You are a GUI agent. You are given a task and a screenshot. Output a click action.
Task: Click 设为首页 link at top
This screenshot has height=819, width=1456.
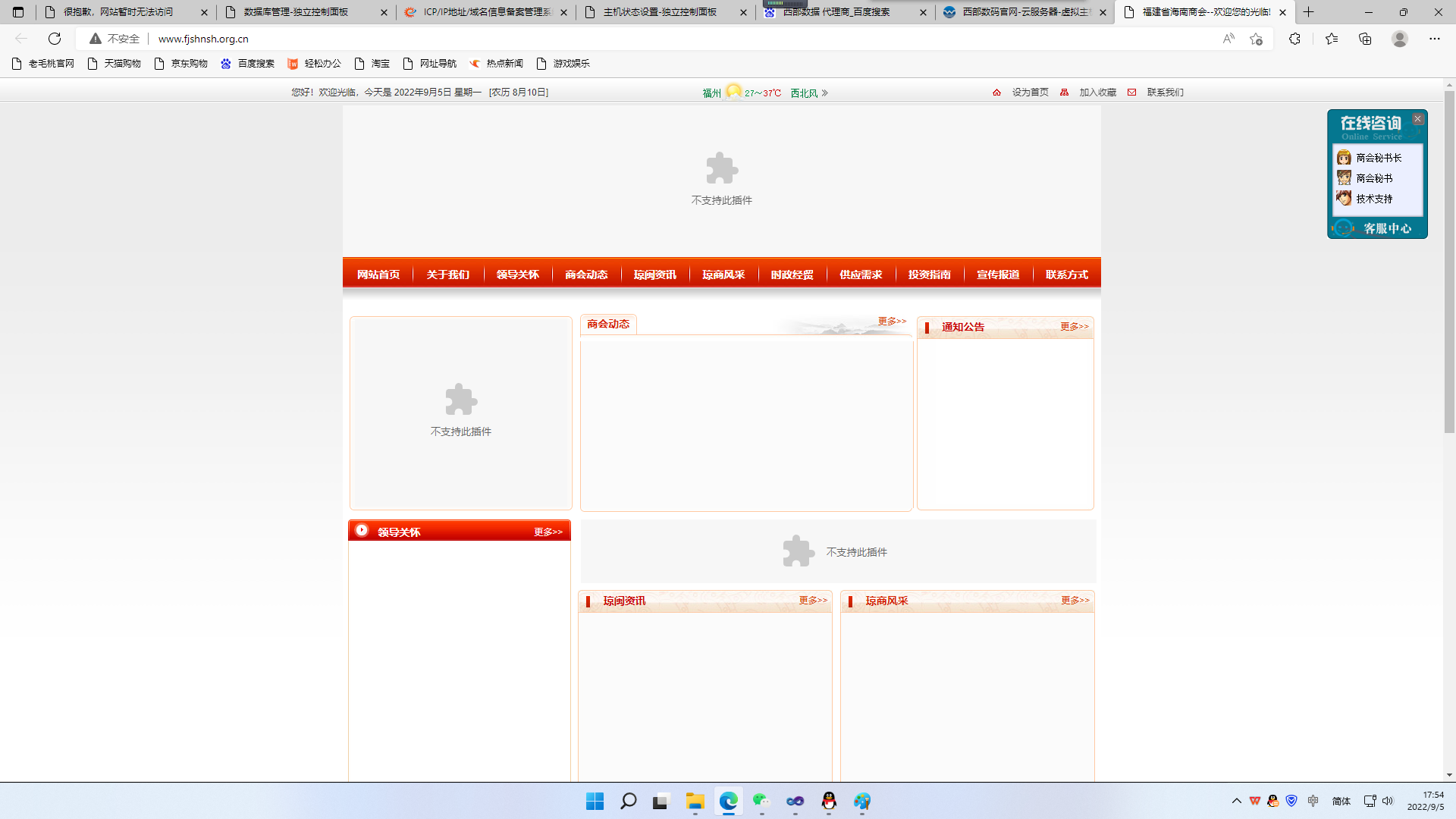pyautogui.click(x=1030, y=93)
